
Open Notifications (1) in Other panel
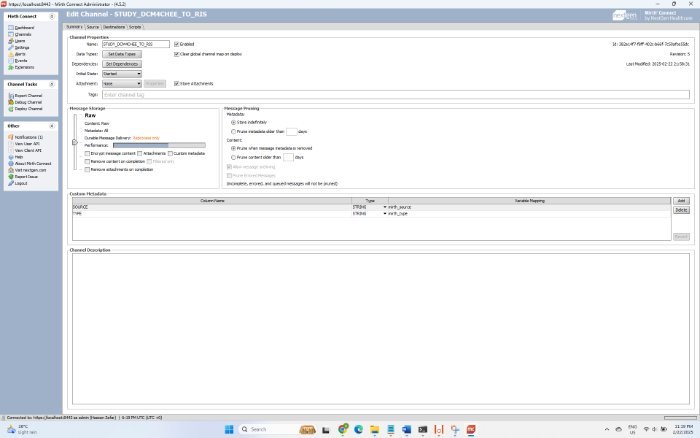[28, 136]
